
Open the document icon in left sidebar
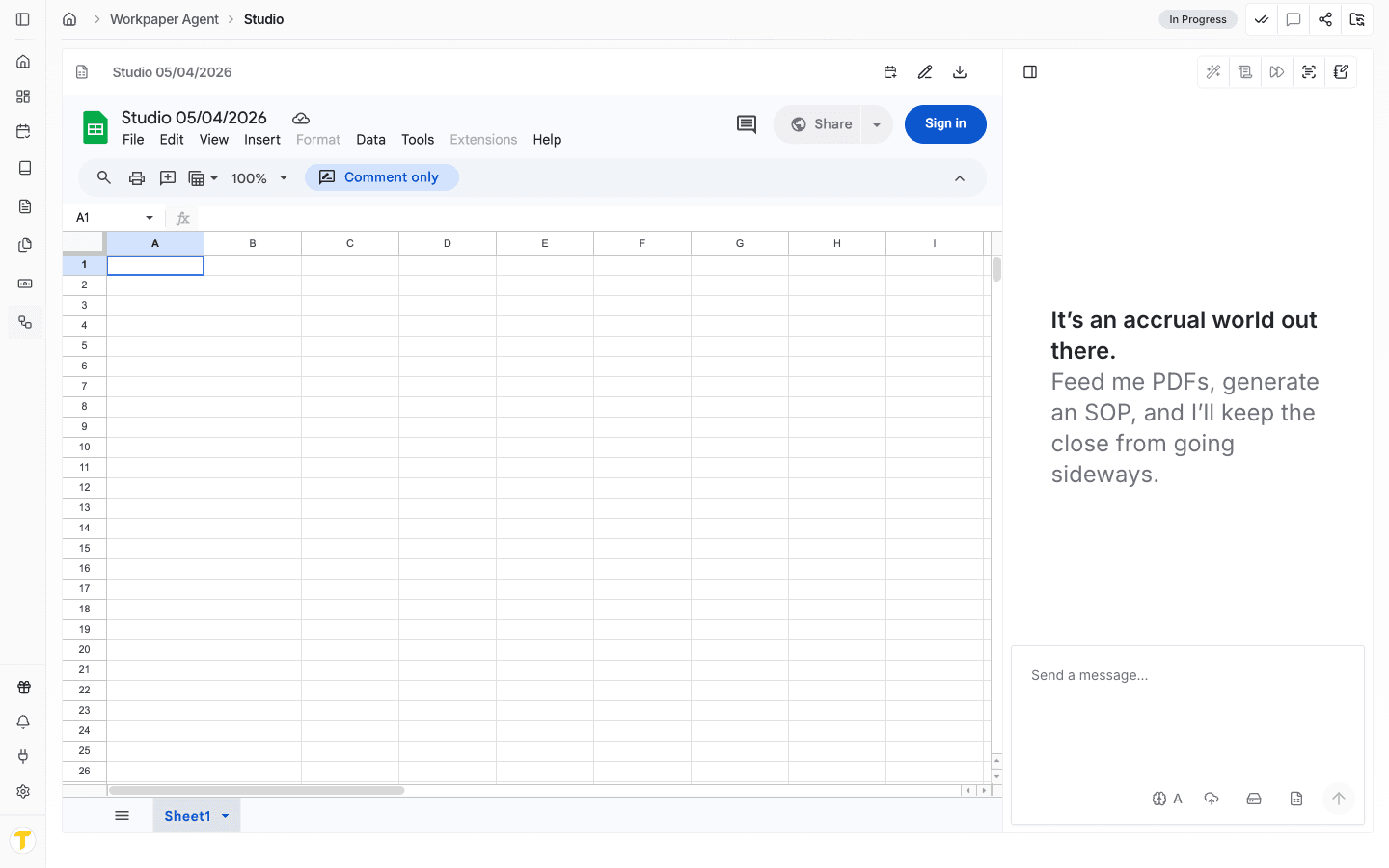[23, 206]
